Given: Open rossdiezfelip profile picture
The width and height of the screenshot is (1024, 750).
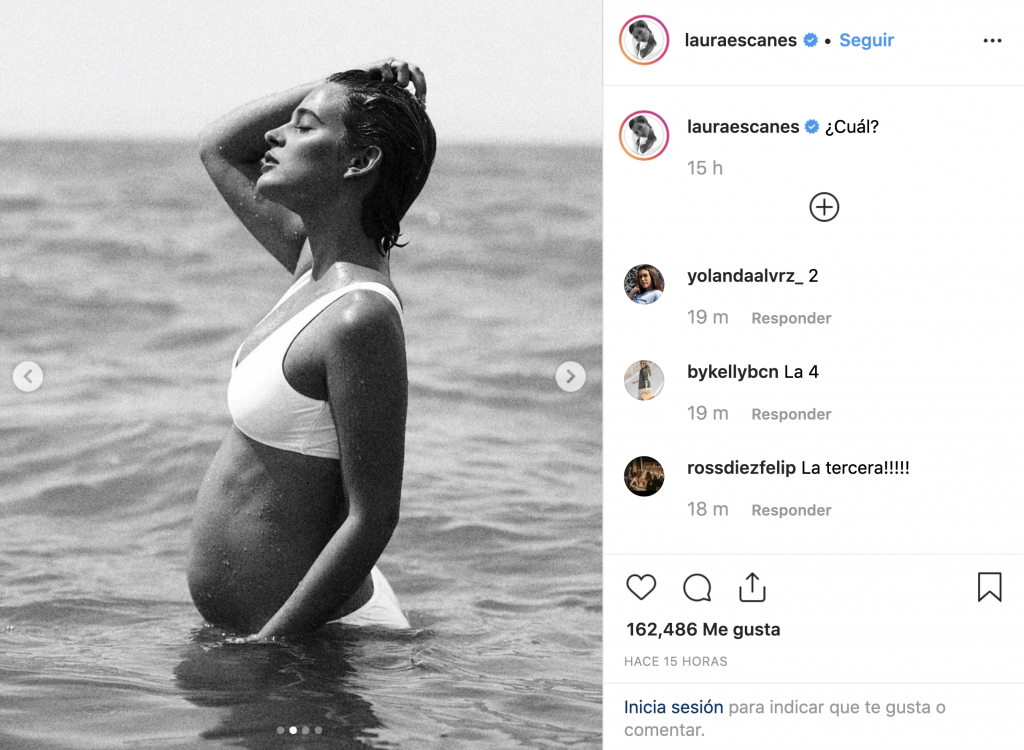Looking at the screenshot, I should [643, 476].
